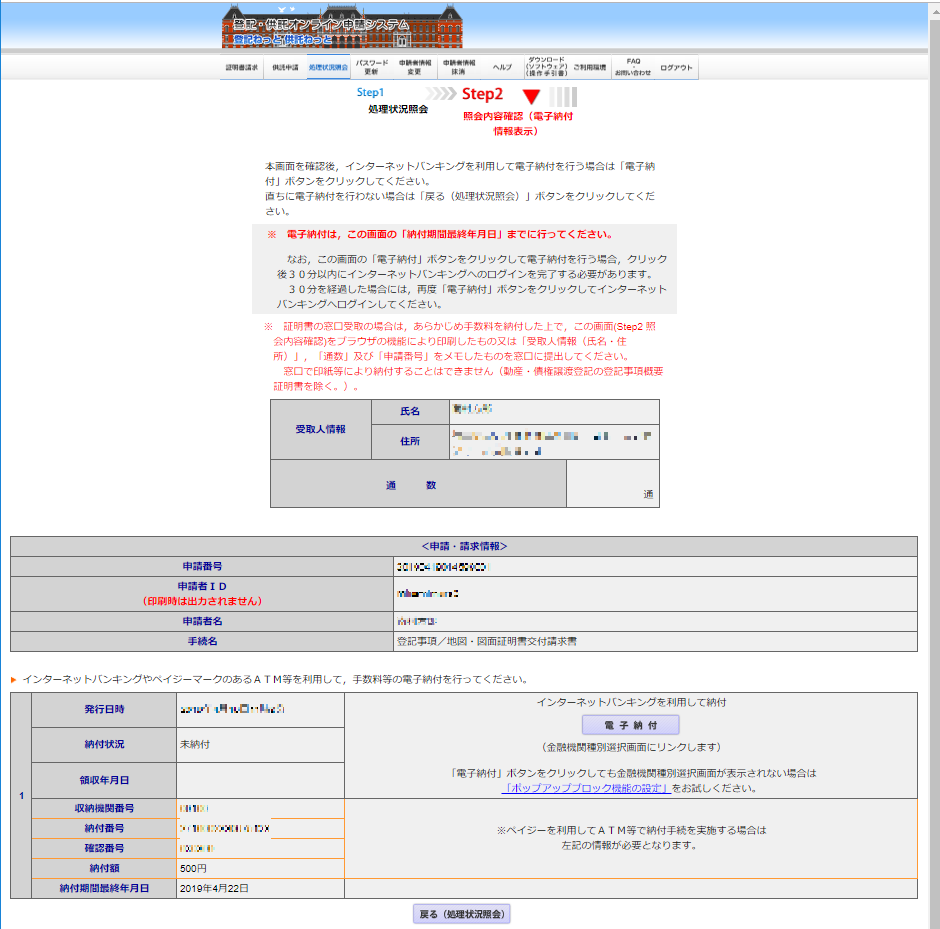Click the Step2 照会内容確認 heading

(x=483, y=95)
